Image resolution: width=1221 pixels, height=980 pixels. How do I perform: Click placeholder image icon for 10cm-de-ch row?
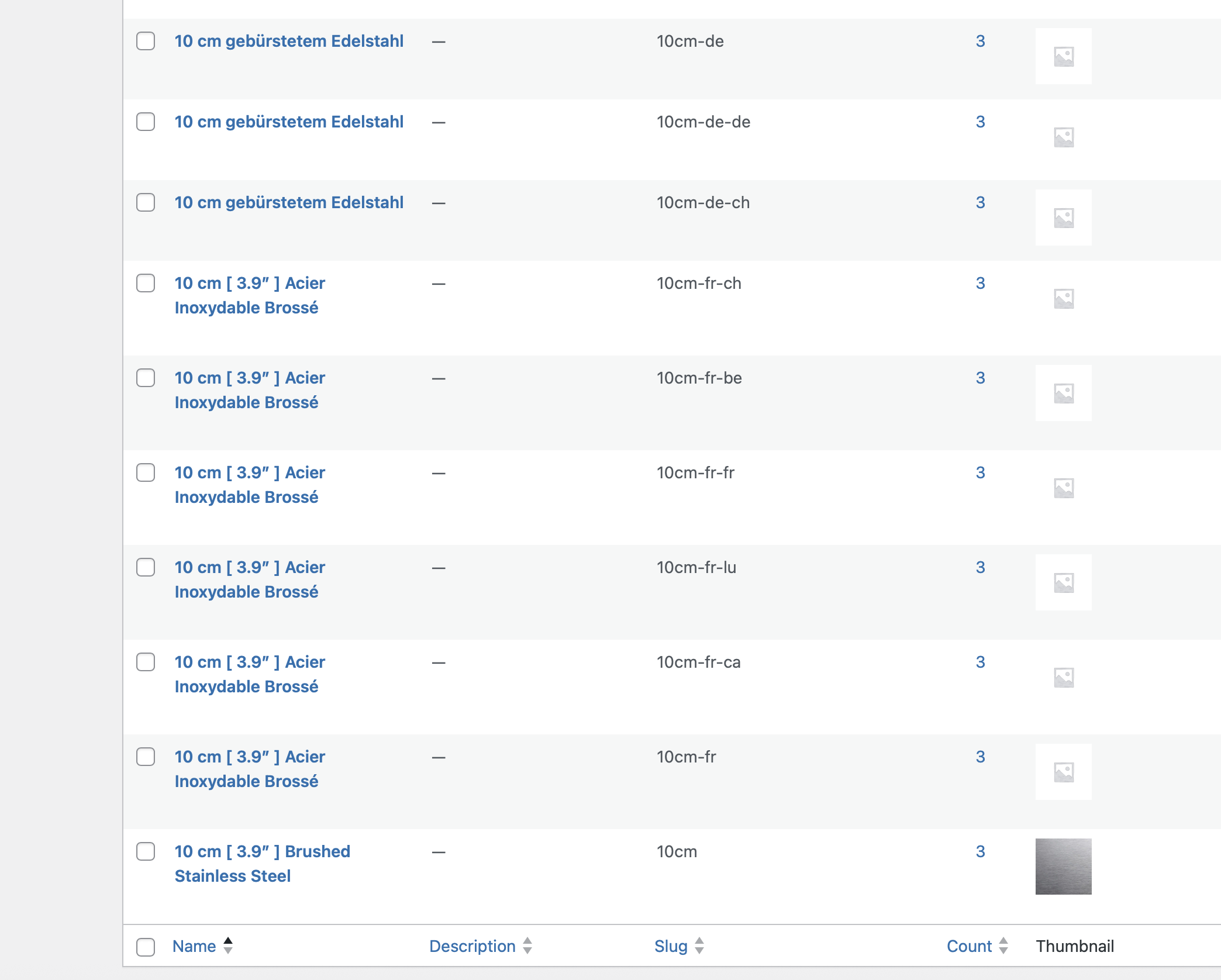click(1063, 218)
